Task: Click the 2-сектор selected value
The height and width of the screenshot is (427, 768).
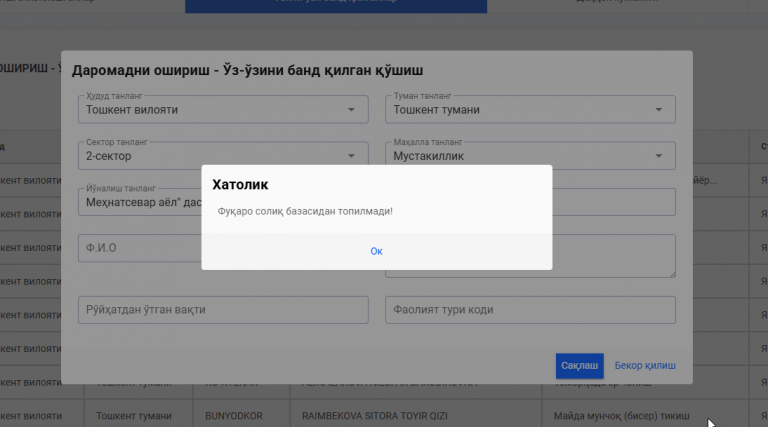Action: tap(109, 156)
